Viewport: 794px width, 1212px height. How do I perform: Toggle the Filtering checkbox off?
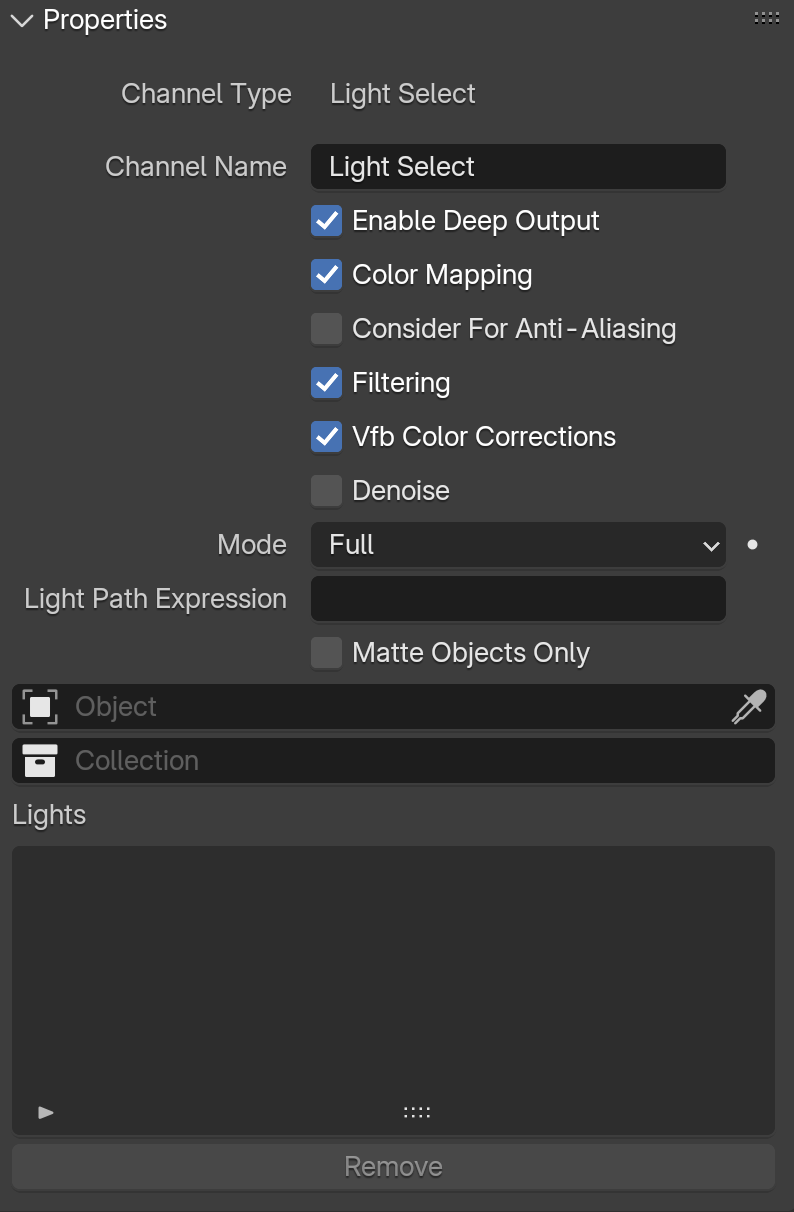point(326,383)
